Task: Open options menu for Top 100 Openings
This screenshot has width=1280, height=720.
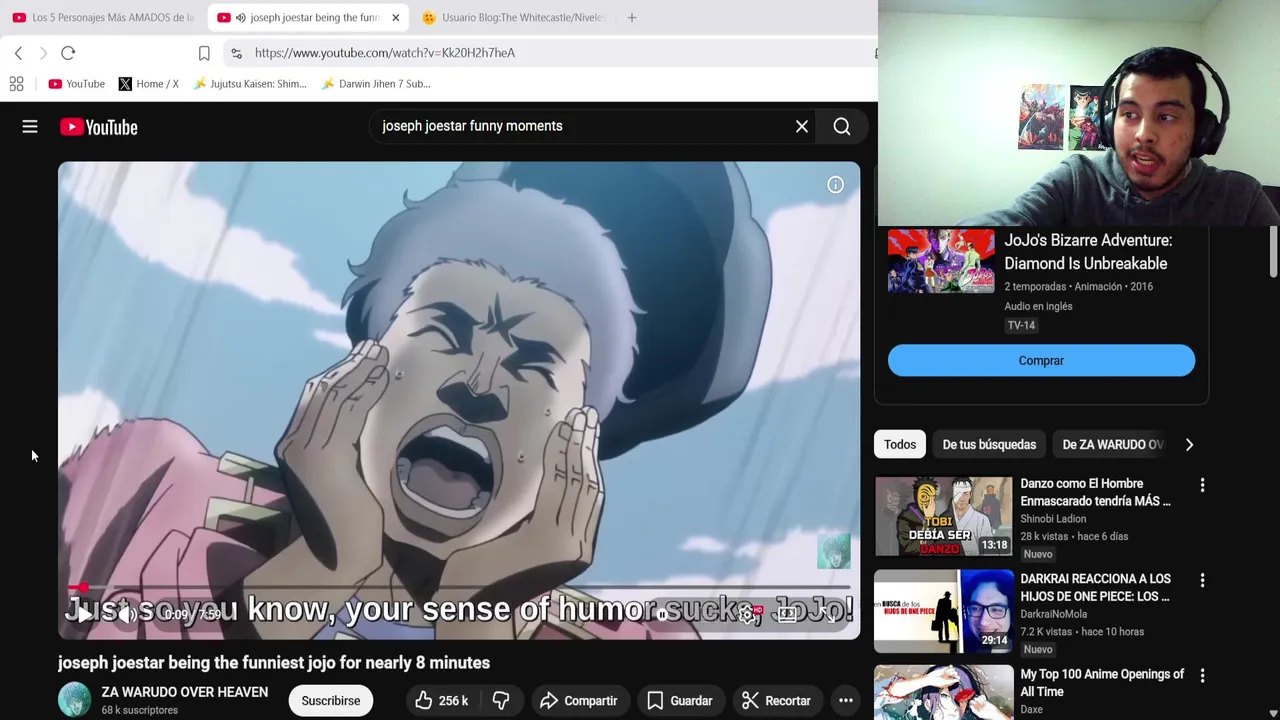Action: pos(1202,675)
